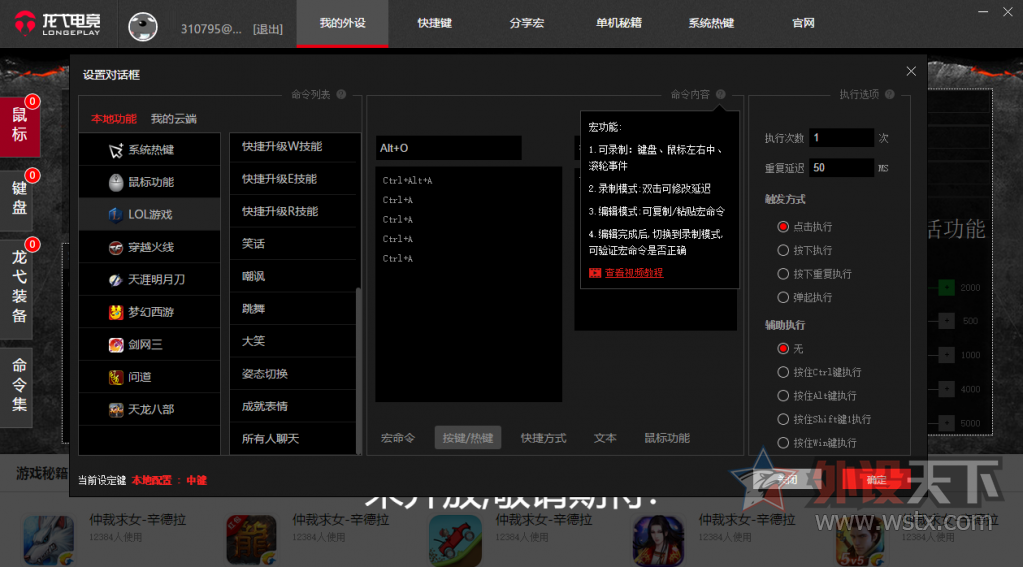Select the 鼠标功能 mouse icon

point(117,182)
